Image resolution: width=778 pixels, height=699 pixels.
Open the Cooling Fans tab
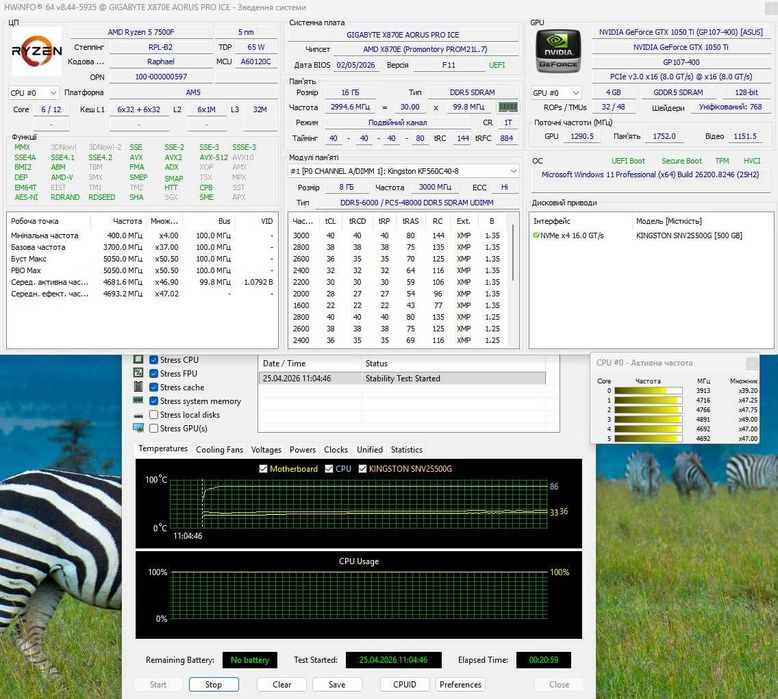pos(219,449)
